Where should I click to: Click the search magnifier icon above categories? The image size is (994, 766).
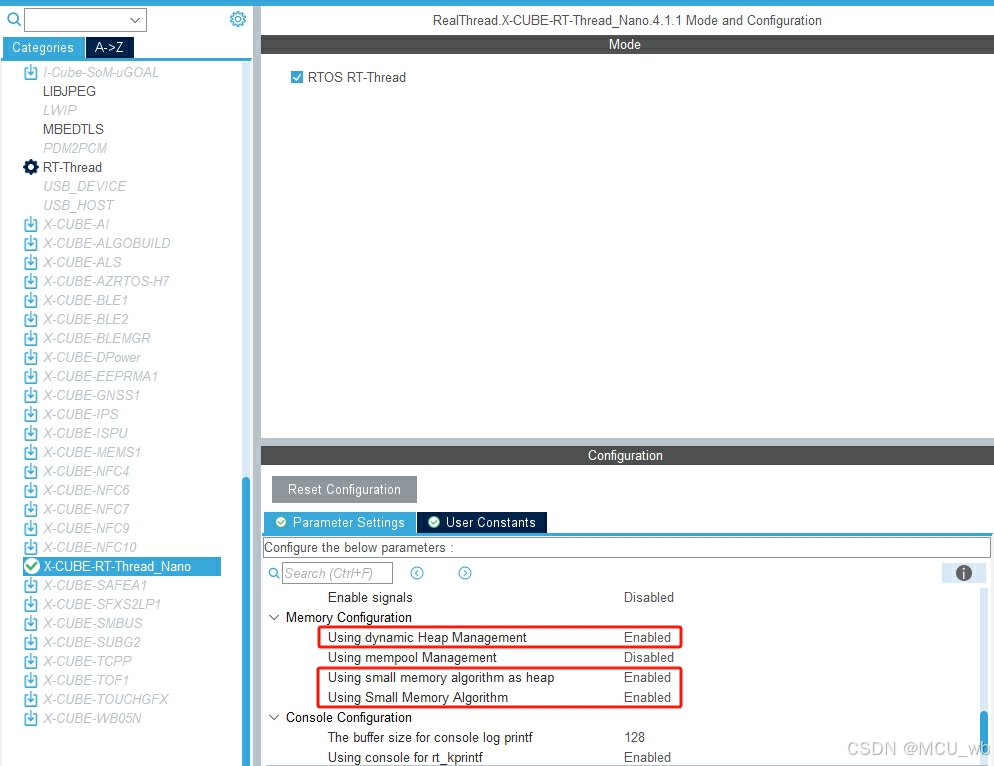[13, 20]
